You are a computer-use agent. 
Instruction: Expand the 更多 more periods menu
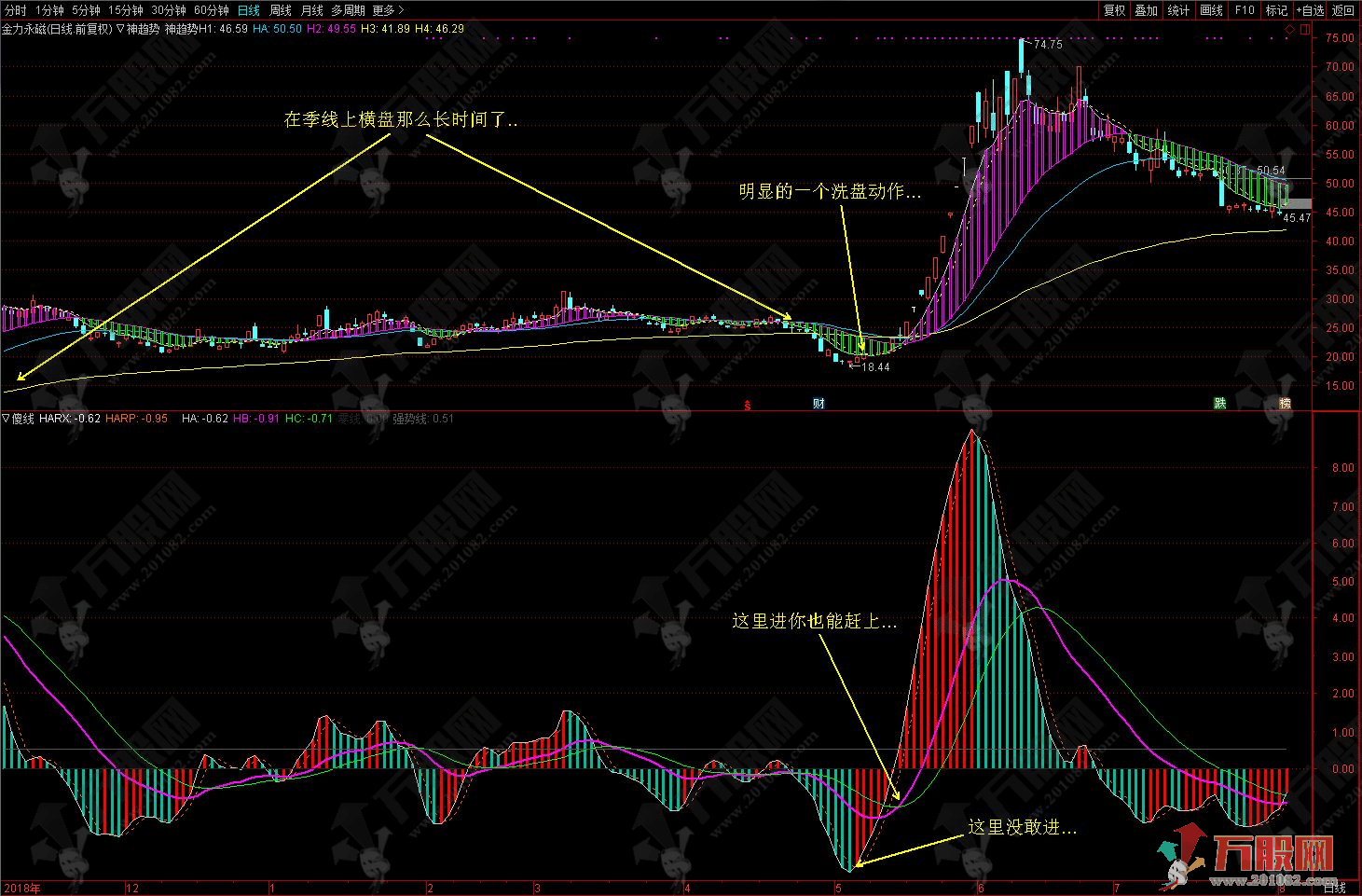pyautogui.click(x=388, y=10)
